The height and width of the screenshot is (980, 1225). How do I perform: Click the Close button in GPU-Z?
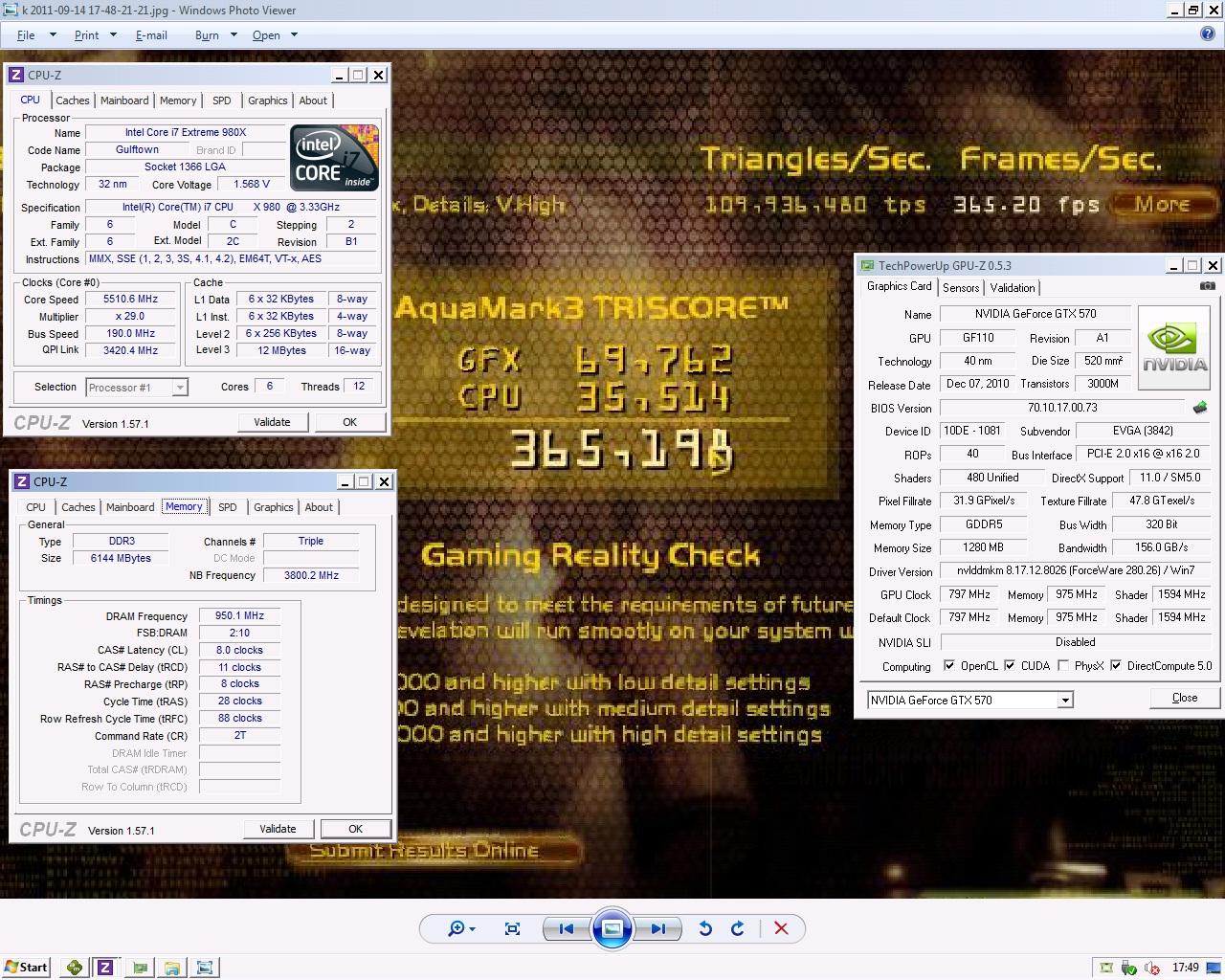click(x=1185, y=699)
